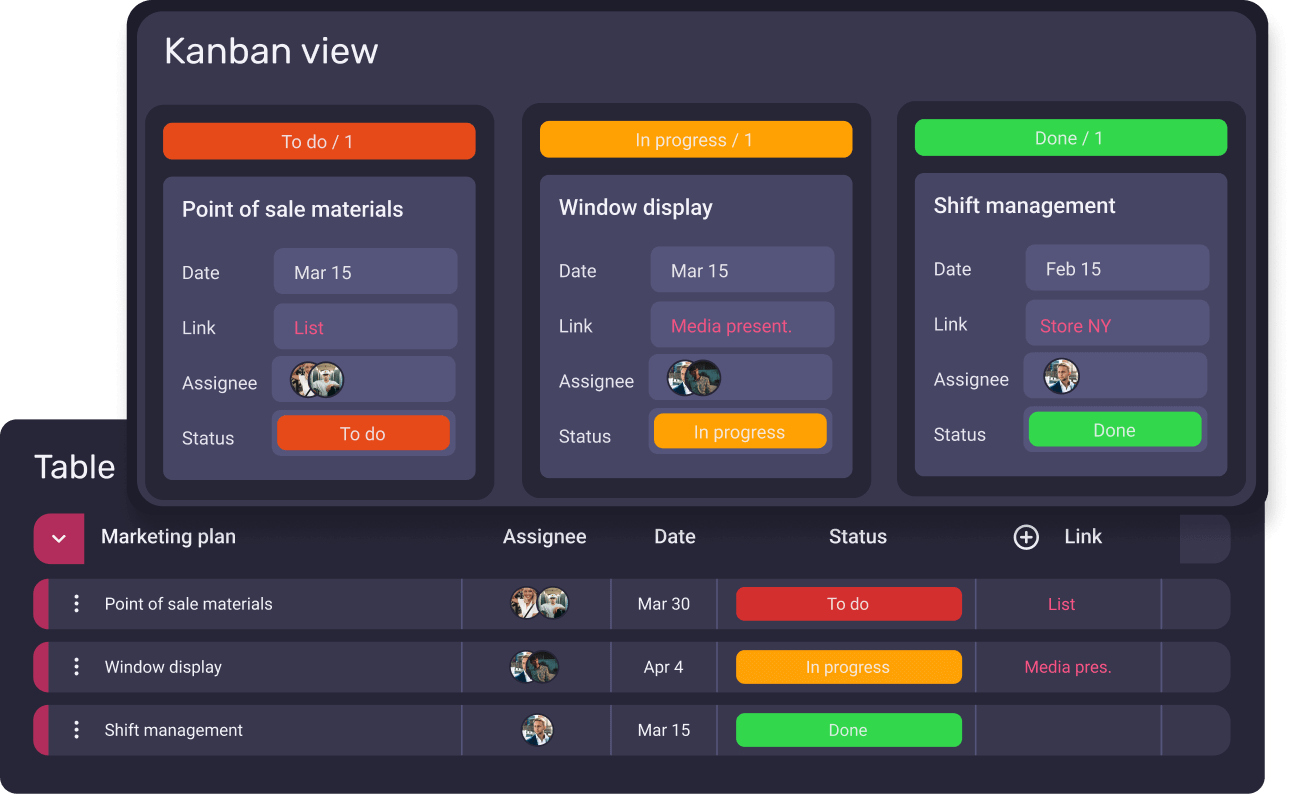Click assignee avatar in Shift management table row
1291x794 pixels.
[x=537, y=730]
